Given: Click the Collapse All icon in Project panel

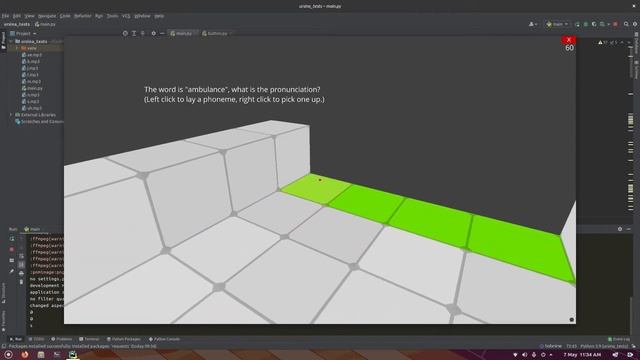Looking at the screenshot, I should (143, 33).
